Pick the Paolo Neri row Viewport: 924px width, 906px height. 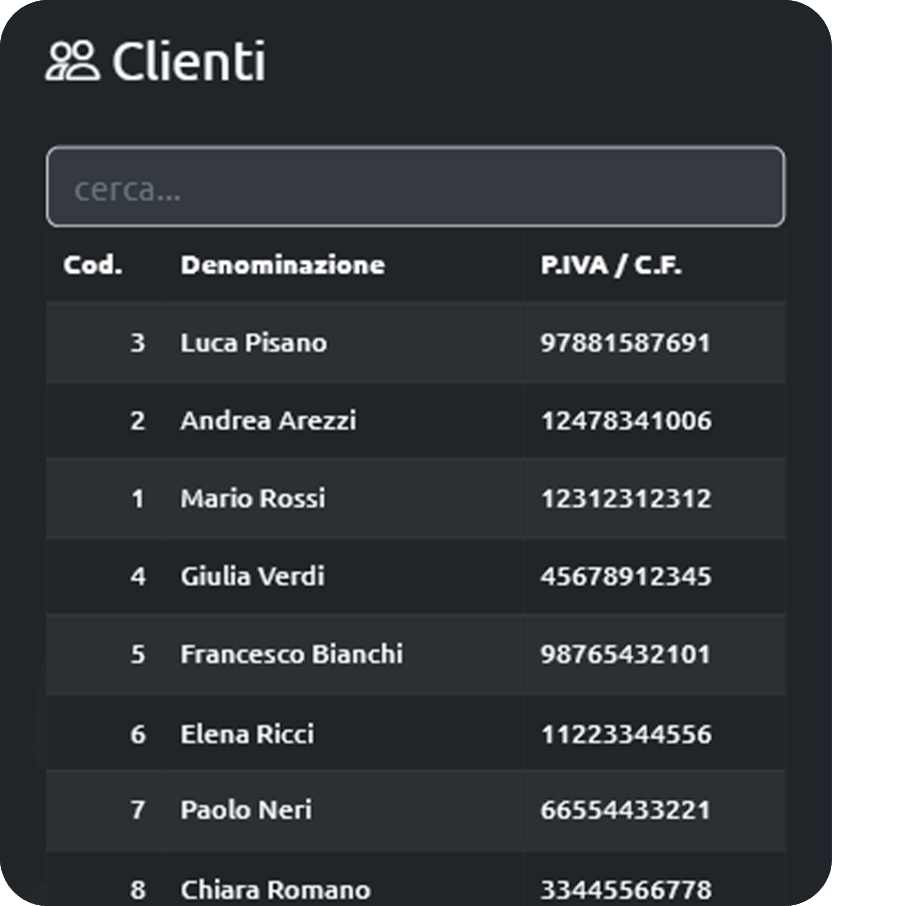point(245,810)
